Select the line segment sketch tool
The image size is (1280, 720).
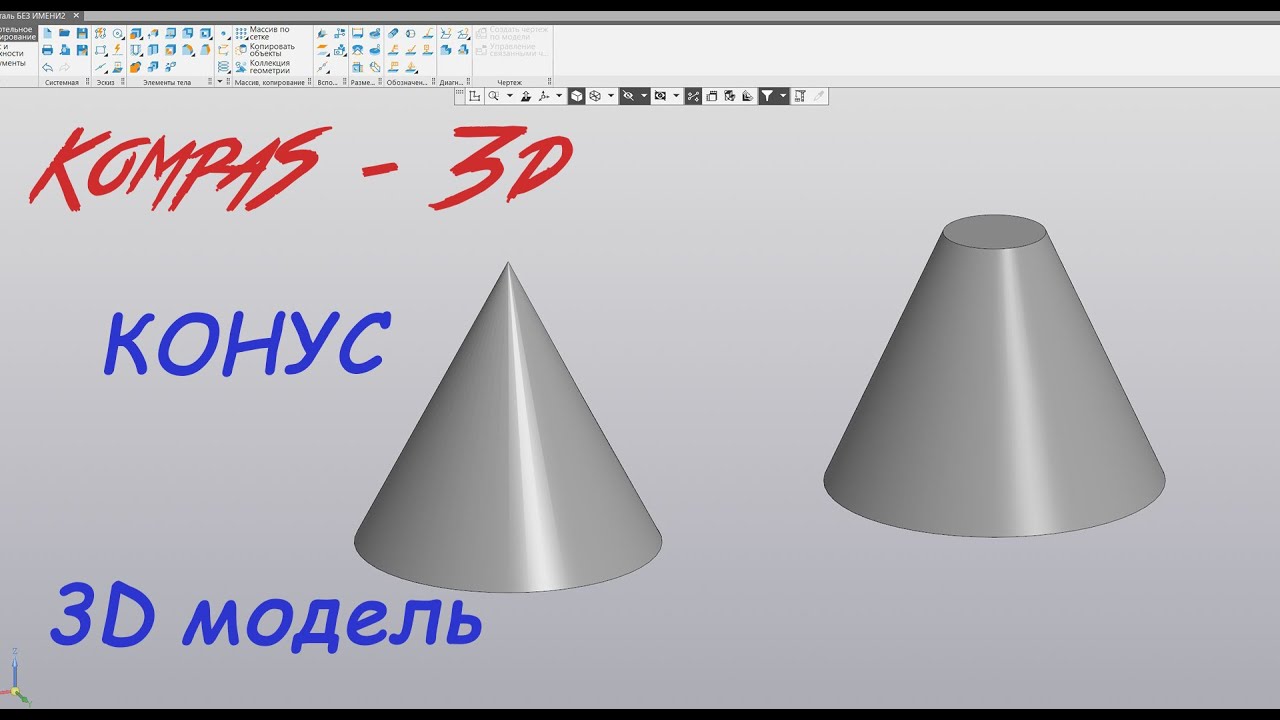pos(100,67)
